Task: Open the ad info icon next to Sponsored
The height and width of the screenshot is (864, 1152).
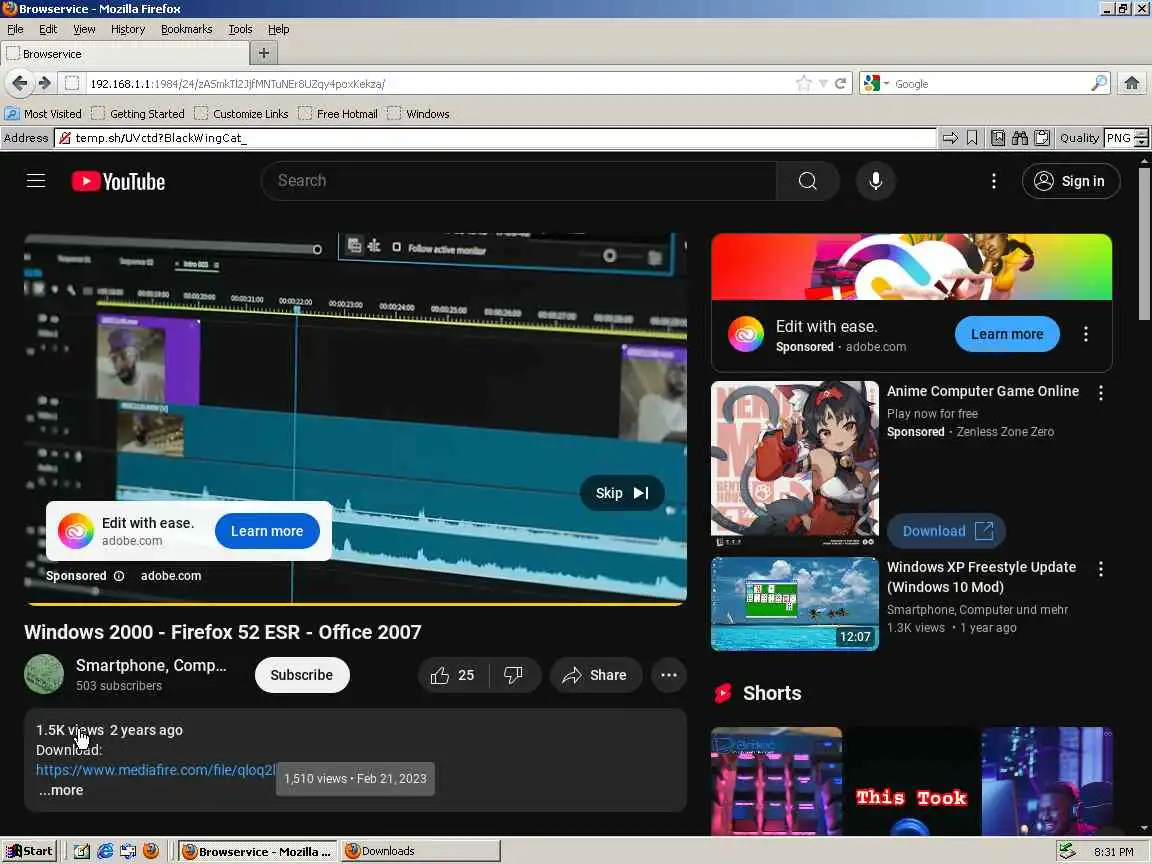Action: tap(119, 576)
